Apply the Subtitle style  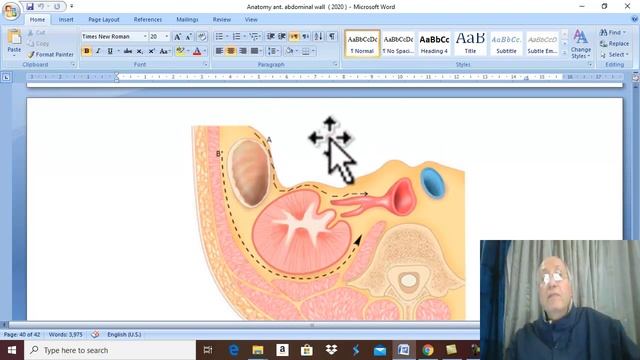click(x=506, y=43)
